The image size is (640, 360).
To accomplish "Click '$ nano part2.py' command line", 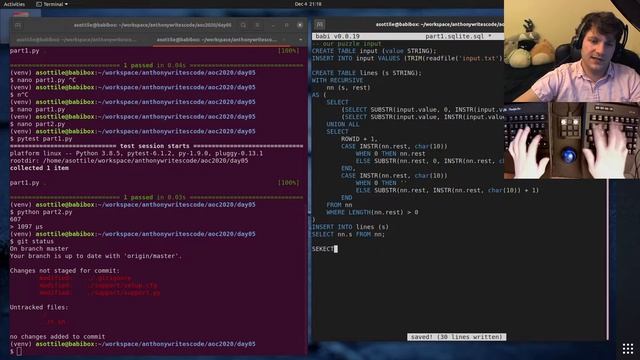I will (x=38, y=124).
